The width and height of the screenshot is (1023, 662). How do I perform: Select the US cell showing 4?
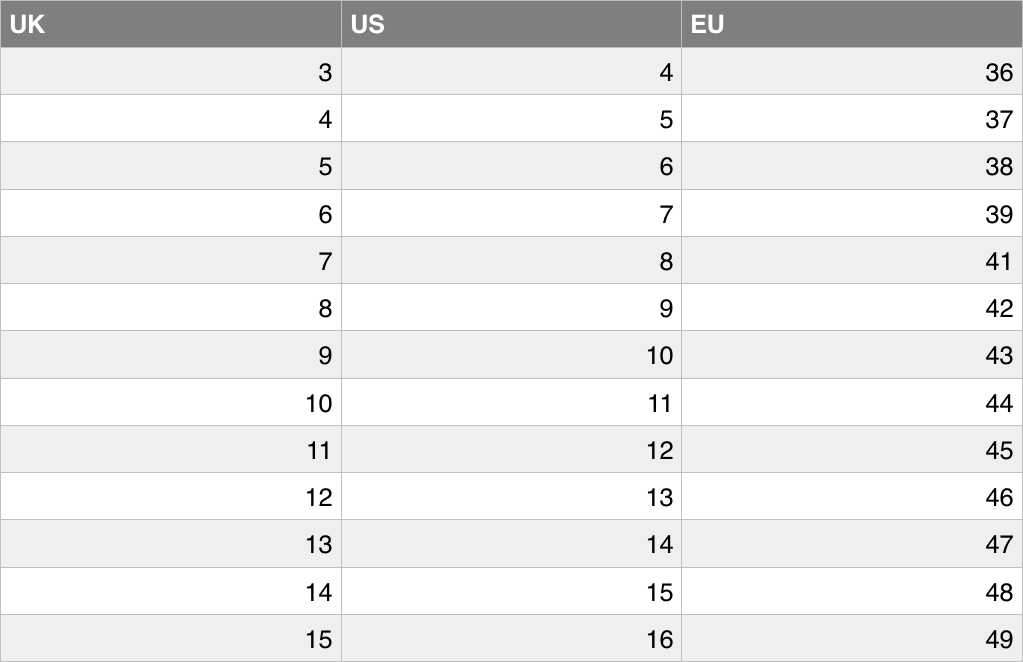pos(511,72)
